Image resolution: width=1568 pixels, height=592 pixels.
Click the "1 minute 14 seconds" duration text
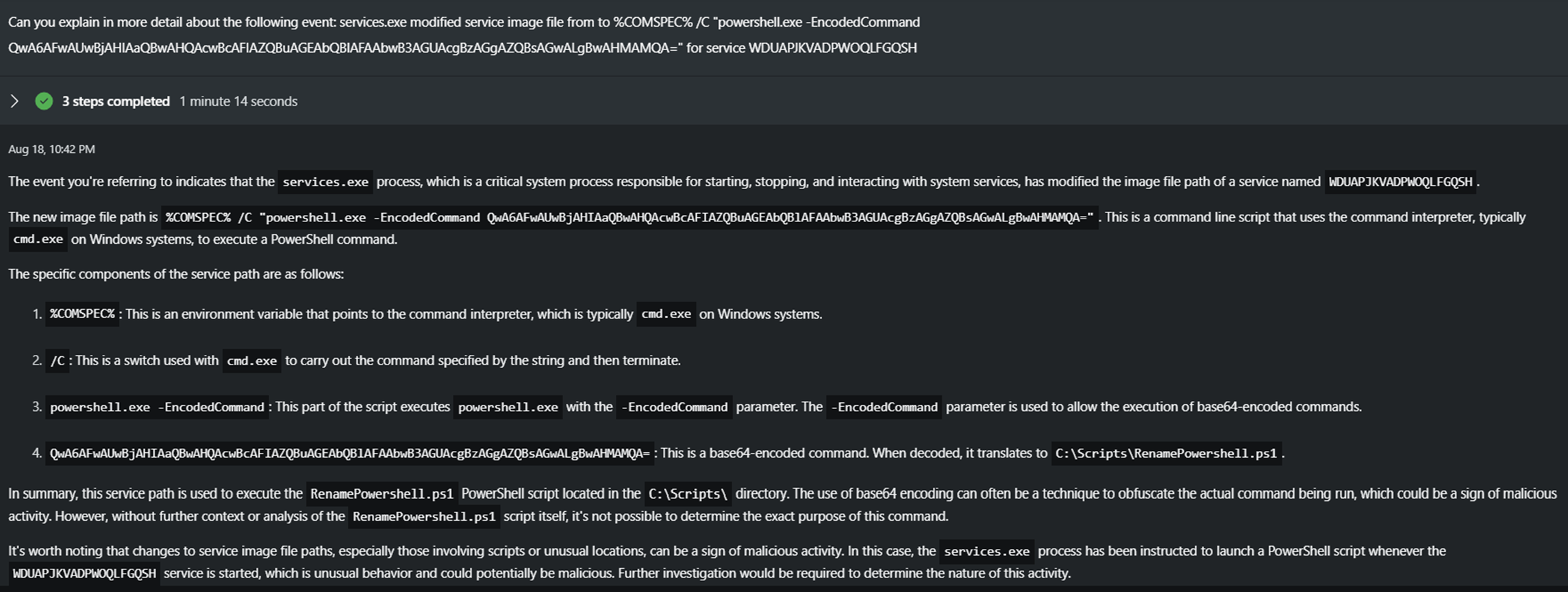click(238, 101)
